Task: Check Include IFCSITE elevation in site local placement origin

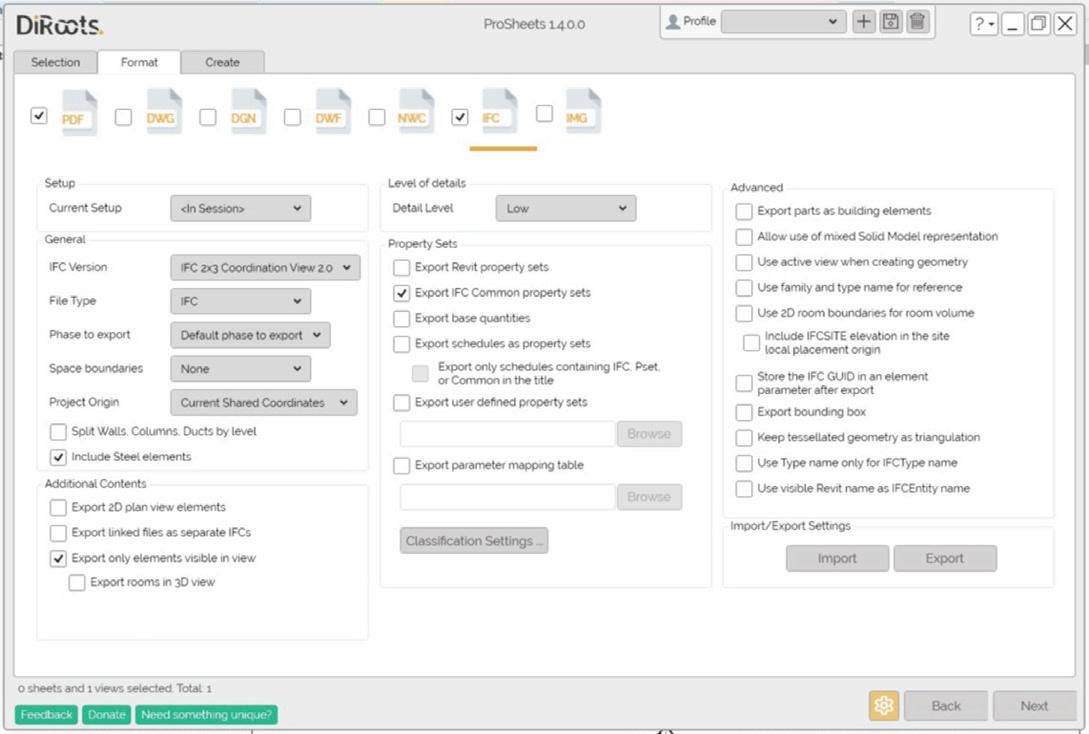Action: [751, 343]
